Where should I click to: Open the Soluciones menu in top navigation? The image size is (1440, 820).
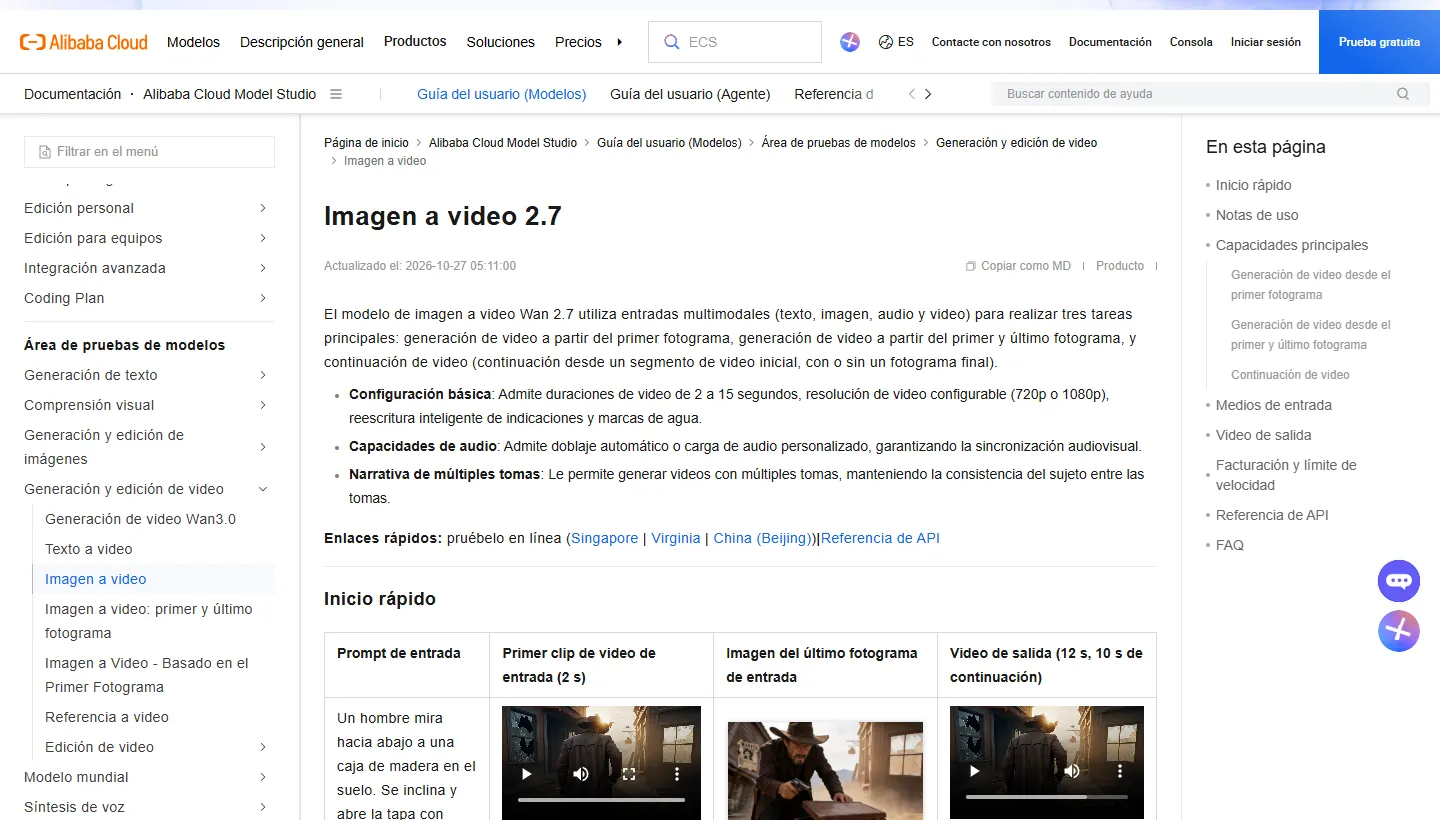(x=500, y=42)
